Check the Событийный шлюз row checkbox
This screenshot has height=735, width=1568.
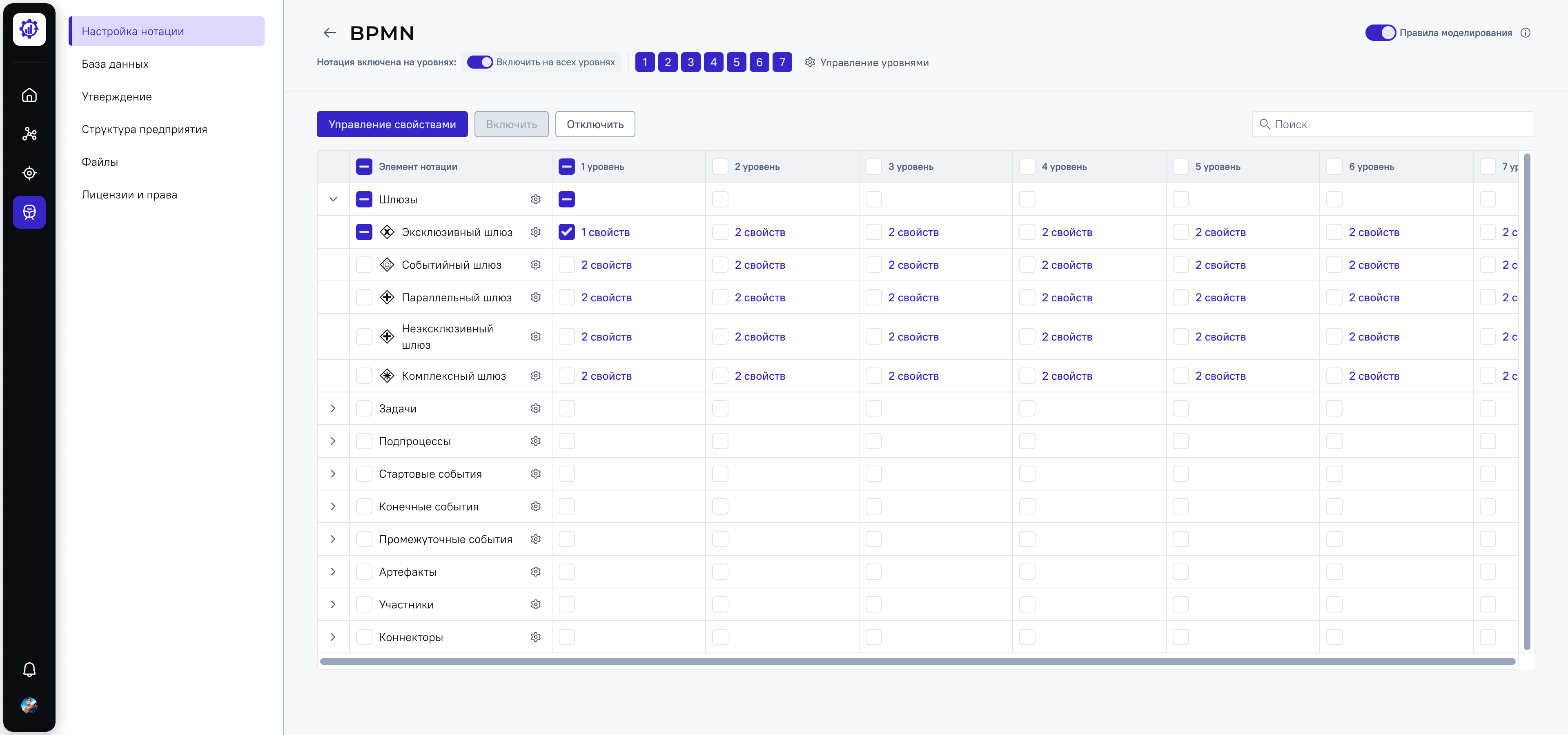coord(364,265)
